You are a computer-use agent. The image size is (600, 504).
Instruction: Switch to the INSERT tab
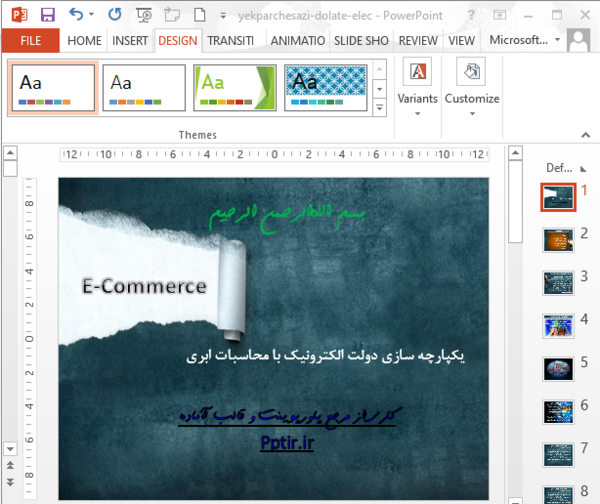pos(130,41)
